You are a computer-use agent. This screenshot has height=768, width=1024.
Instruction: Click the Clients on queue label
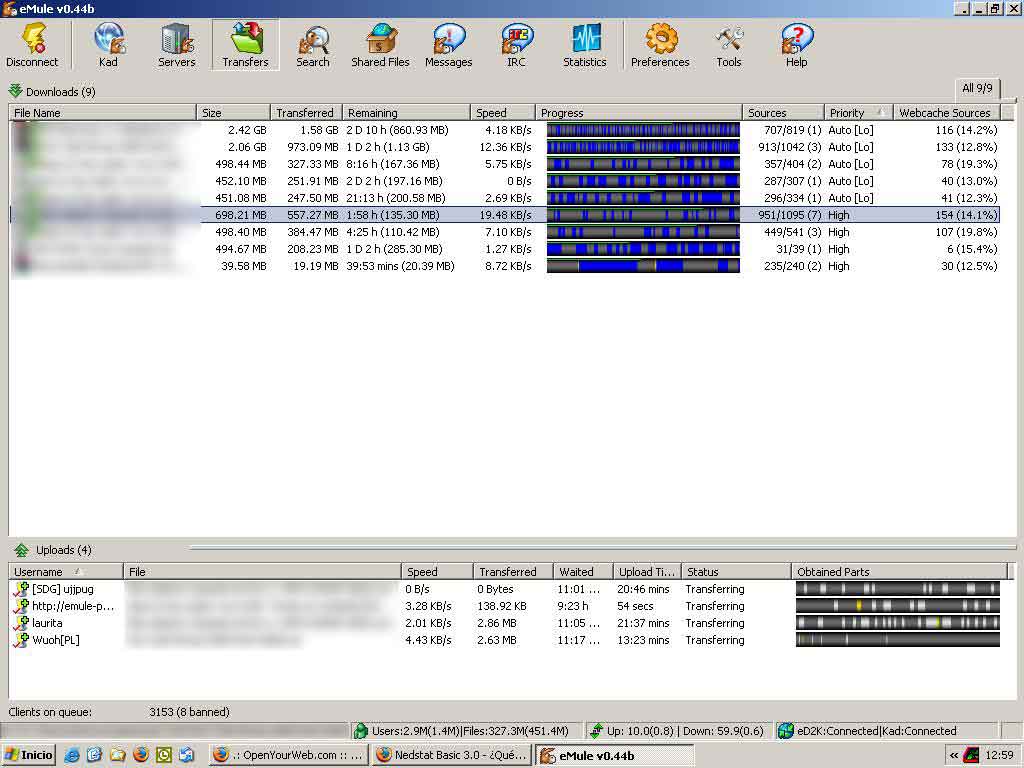(50, 712)
